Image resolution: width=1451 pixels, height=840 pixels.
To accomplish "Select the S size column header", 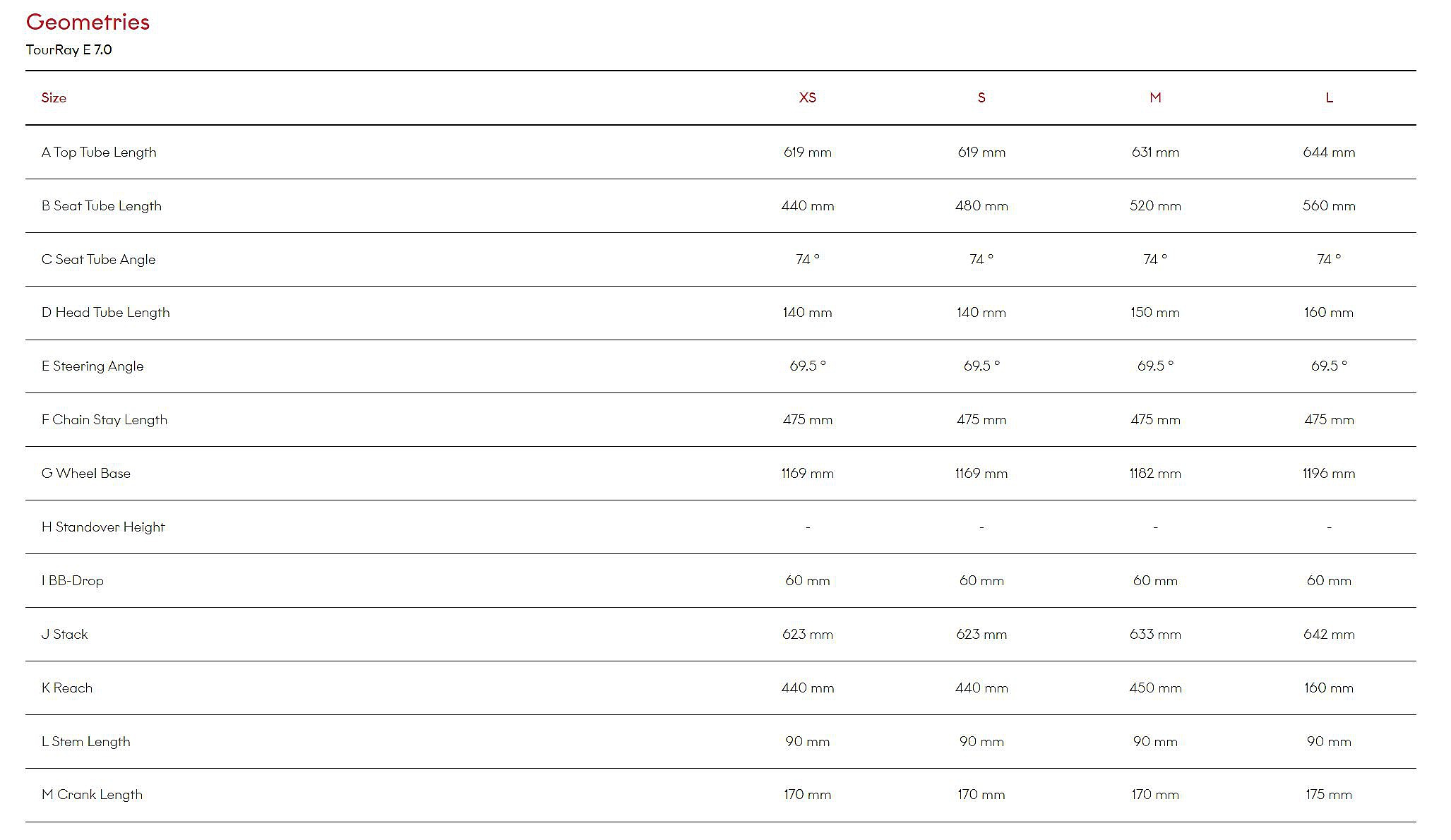I will click(x=981, y=97).
